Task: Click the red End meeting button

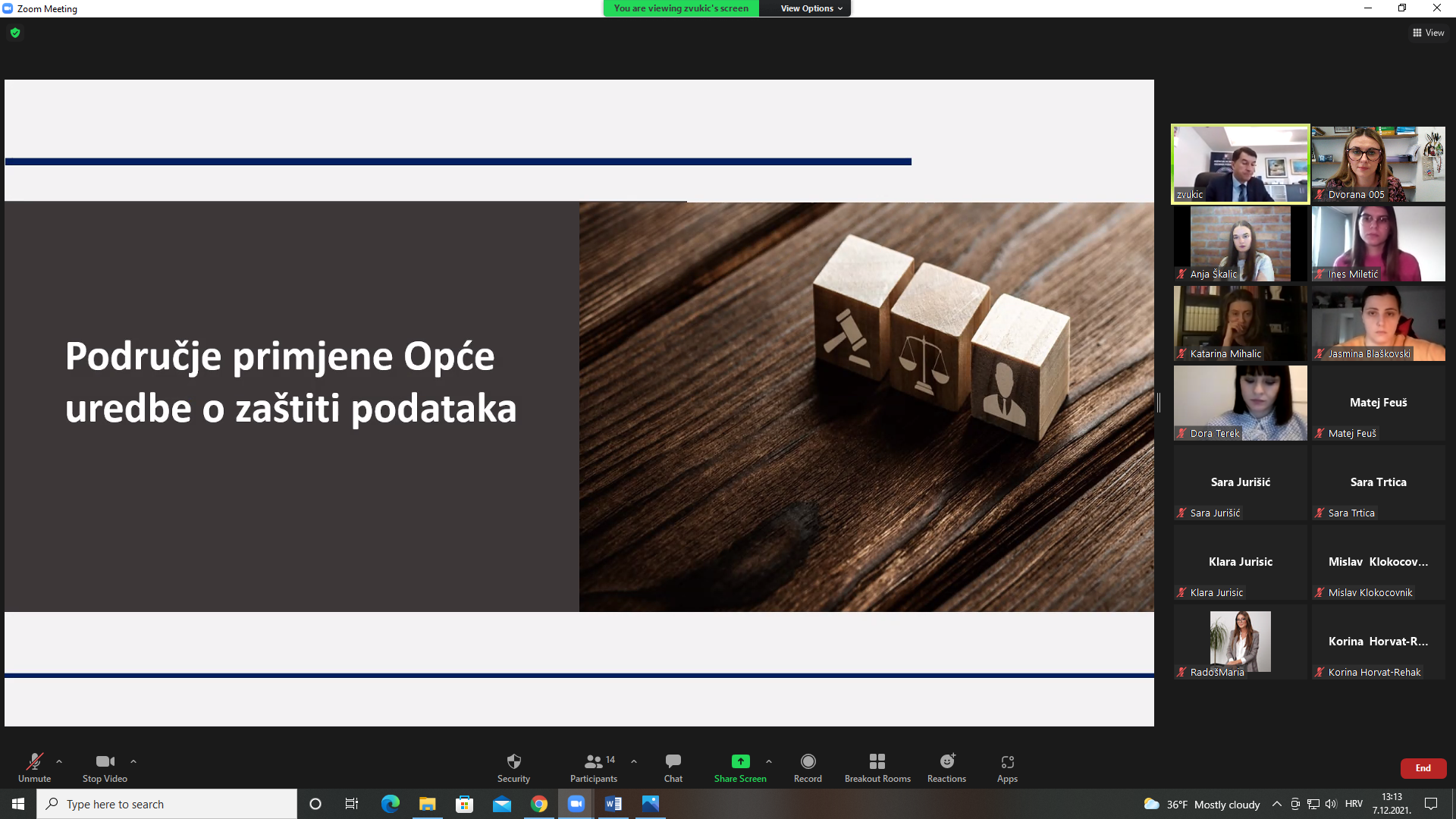Action: click(1423, 768)
